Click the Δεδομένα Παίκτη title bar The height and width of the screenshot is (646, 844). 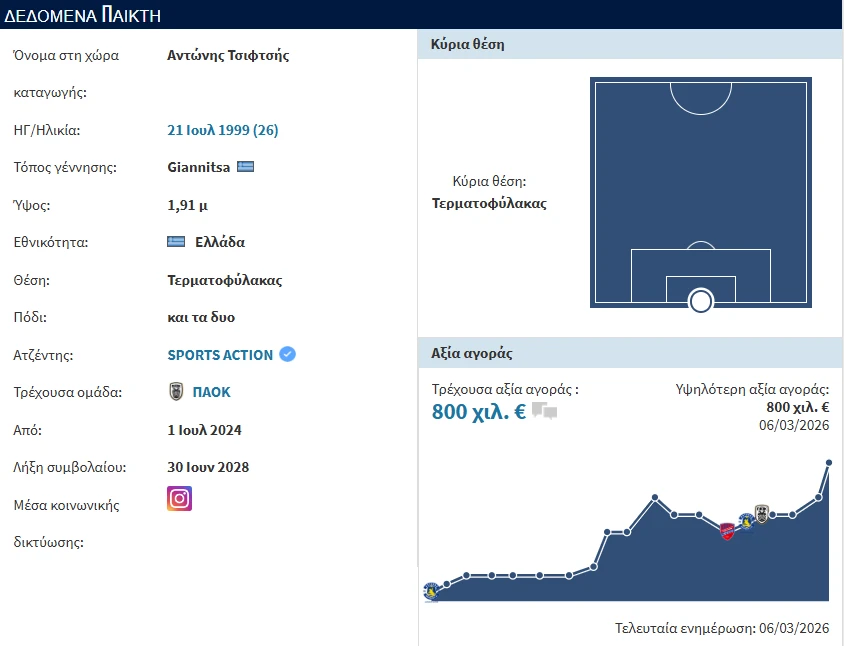coord(422,14)
